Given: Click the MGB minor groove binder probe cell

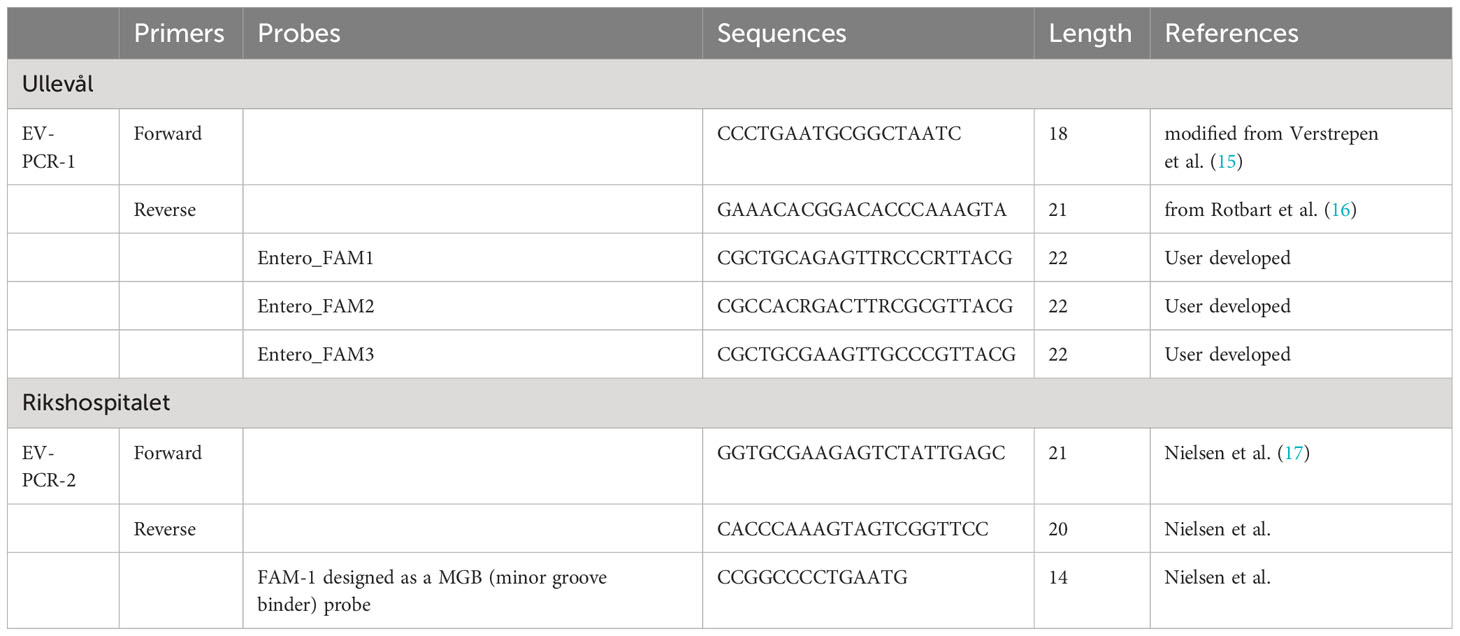Looking at the screenshot, I should [472, 590].
